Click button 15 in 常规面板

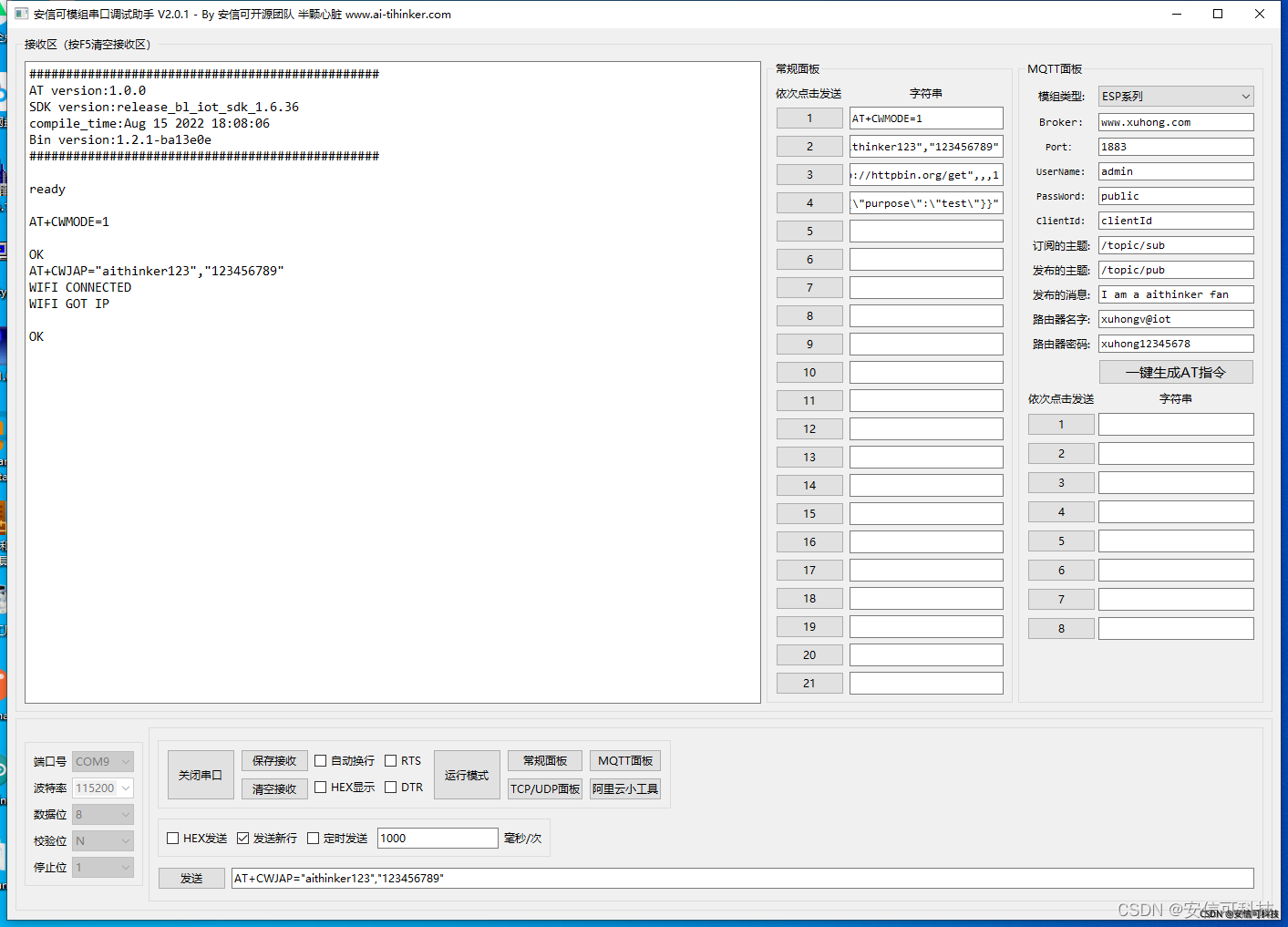click(809, 513)
